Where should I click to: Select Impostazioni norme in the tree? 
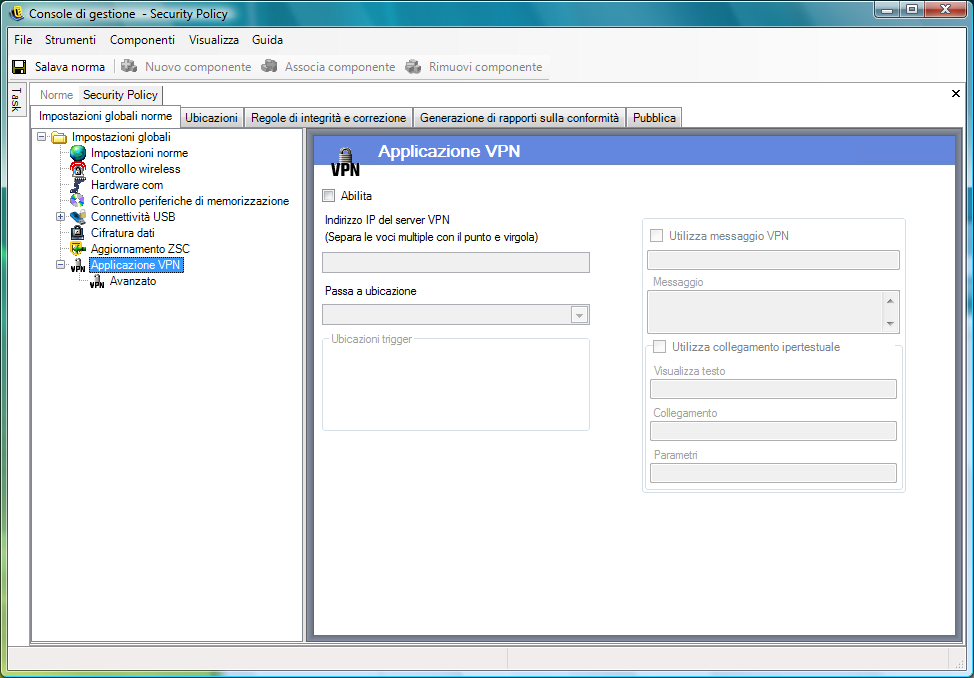[139, 153]
